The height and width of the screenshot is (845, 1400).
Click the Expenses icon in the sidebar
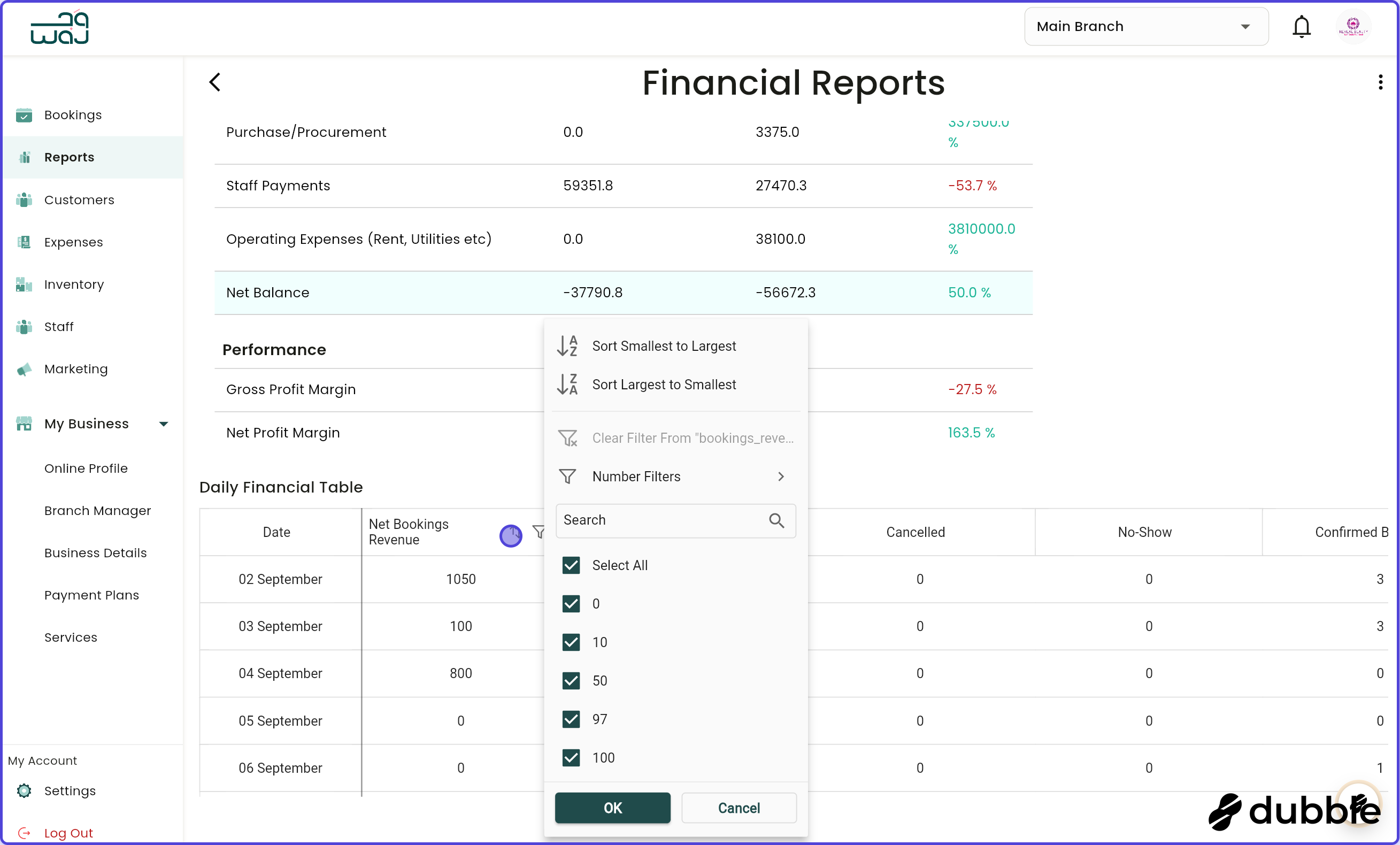click(x=24, y=242)
